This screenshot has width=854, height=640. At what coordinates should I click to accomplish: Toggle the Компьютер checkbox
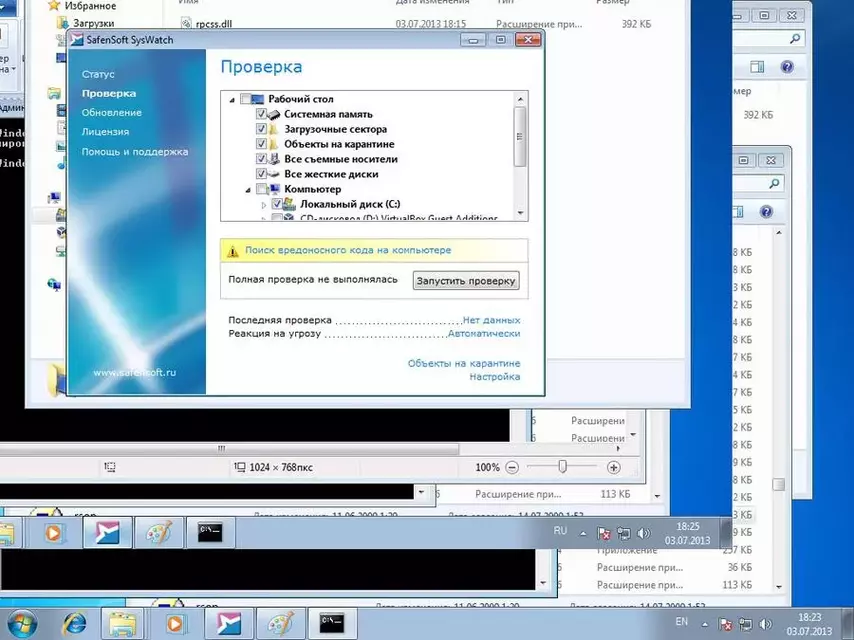(x=262, y=189)
